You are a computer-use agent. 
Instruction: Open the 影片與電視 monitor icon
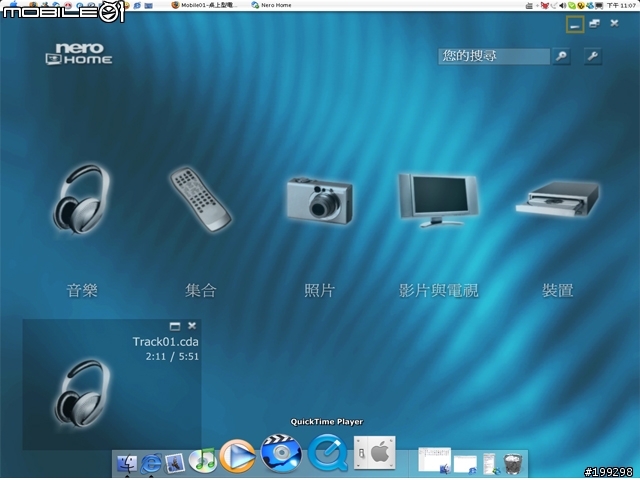click(x=438, y=200)
